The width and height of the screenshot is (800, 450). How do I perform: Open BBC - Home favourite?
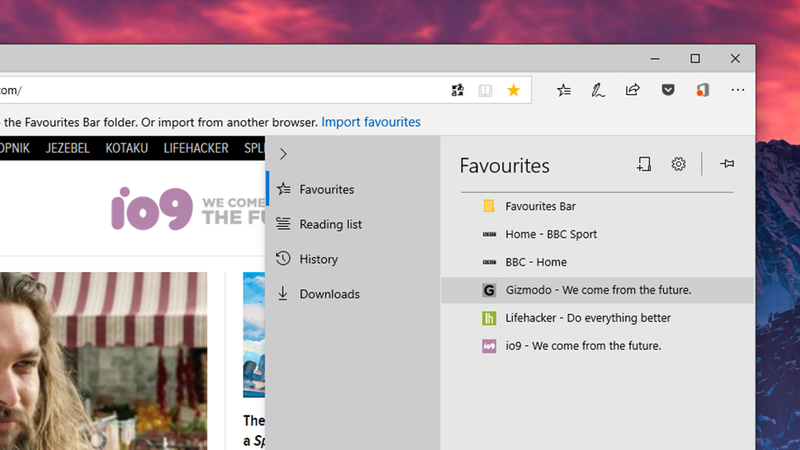pyautogui.click(x=597, y=262)
